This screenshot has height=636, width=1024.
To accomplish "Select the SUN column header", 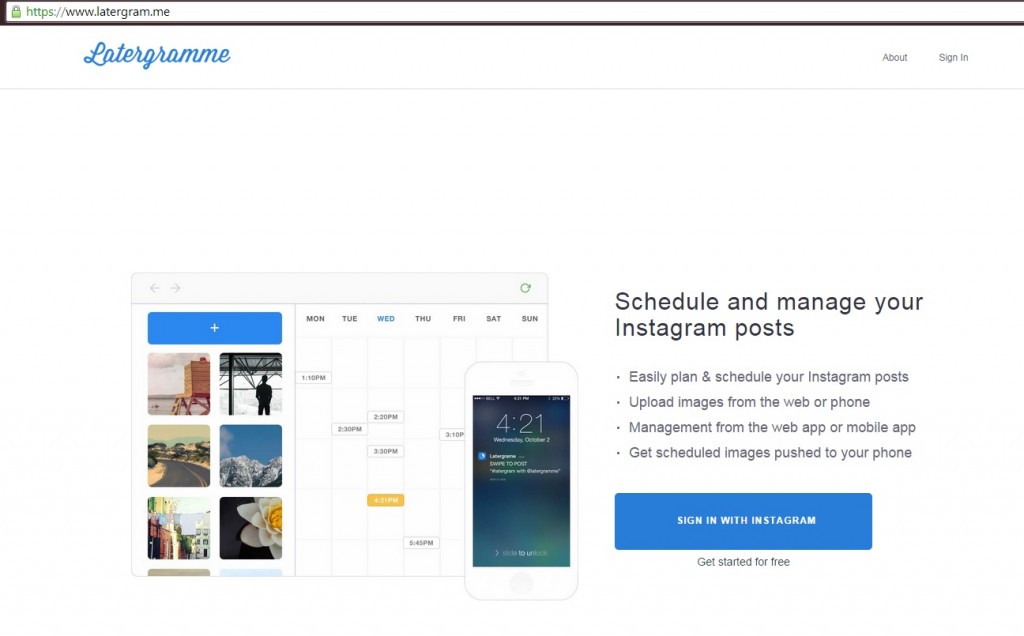I will [530, 319].
